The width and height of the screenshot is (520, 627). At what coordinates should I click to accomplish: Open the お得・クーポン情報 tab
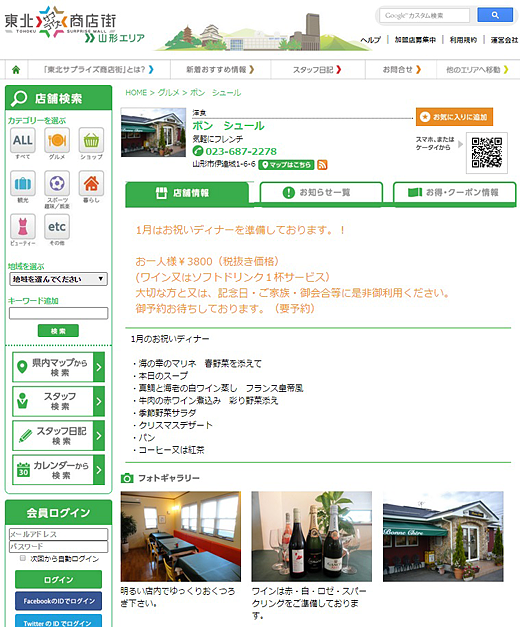pos(454,193)
